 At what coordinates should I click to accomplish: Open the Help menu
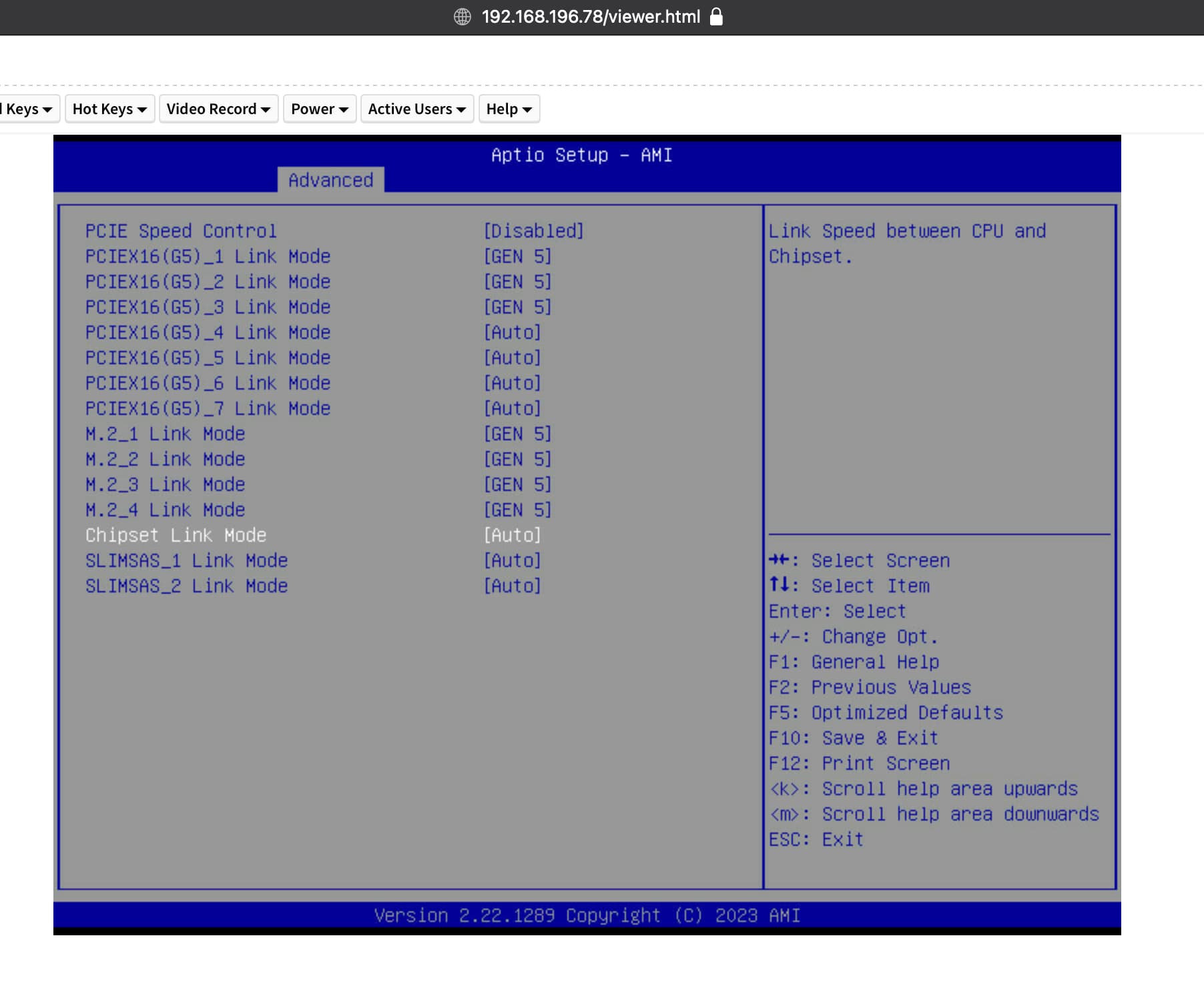pyautogui.click(x=509, y=109)
